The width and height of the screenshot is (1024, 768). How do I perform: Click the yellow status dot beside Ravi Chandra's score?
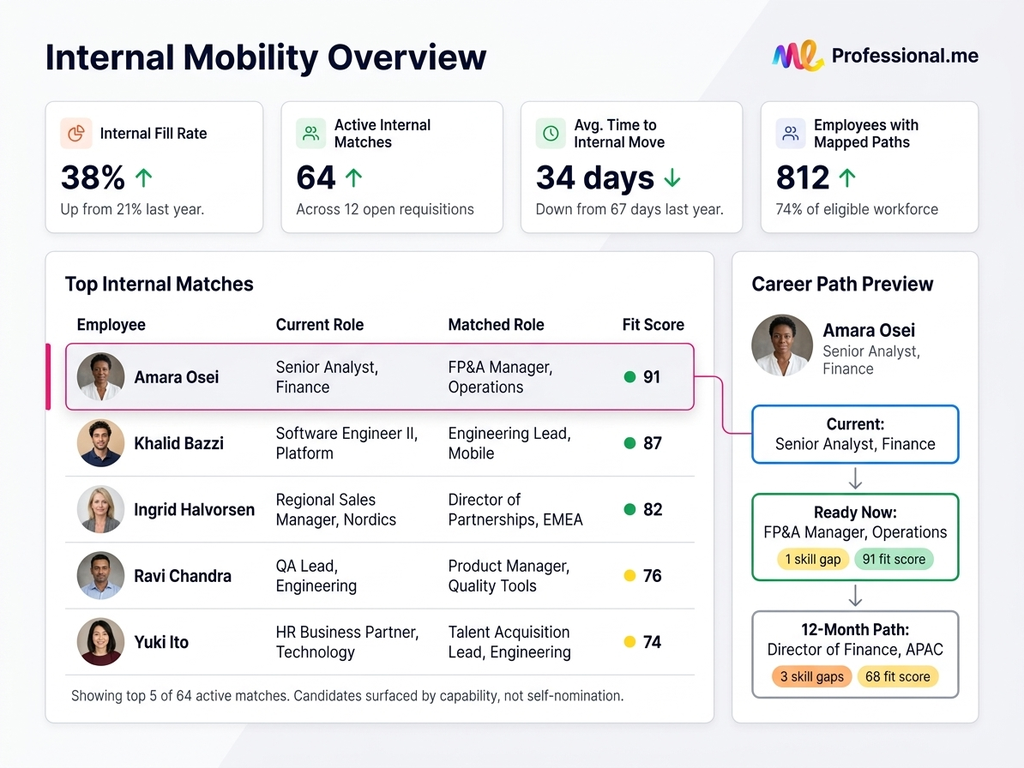tap(630, 576)
